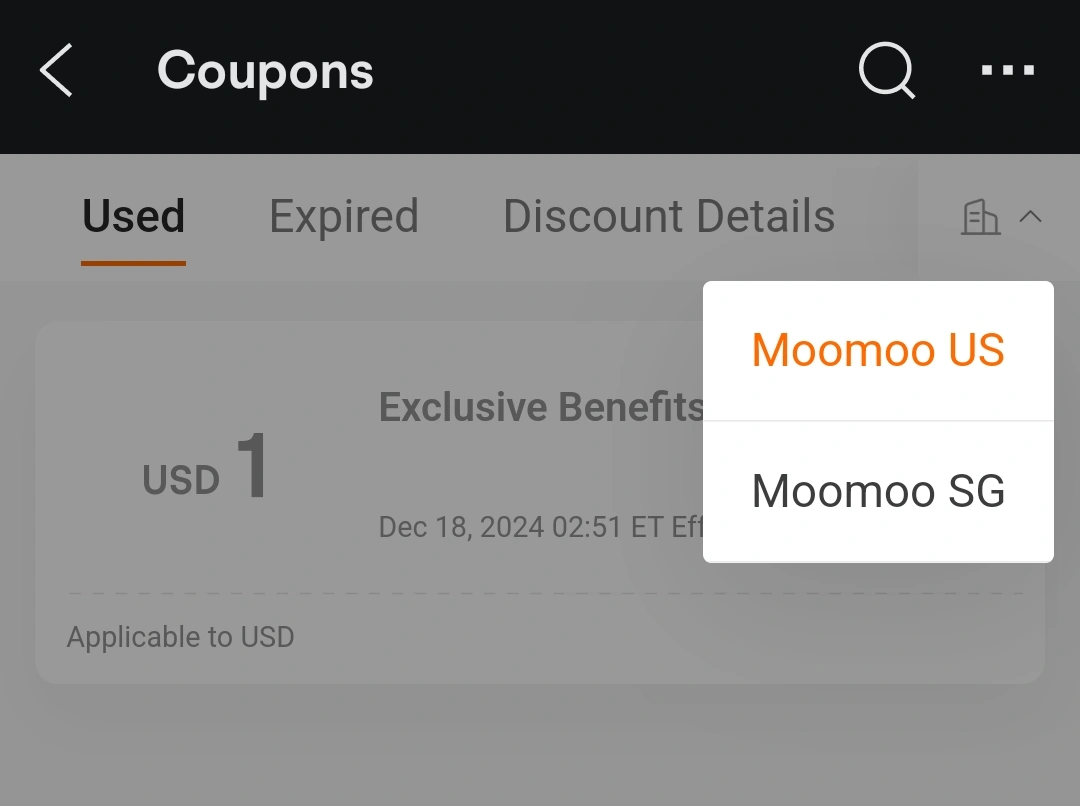Choose Moomoo SG in the broker list
Screen dimensions: 1080x806
878,492
